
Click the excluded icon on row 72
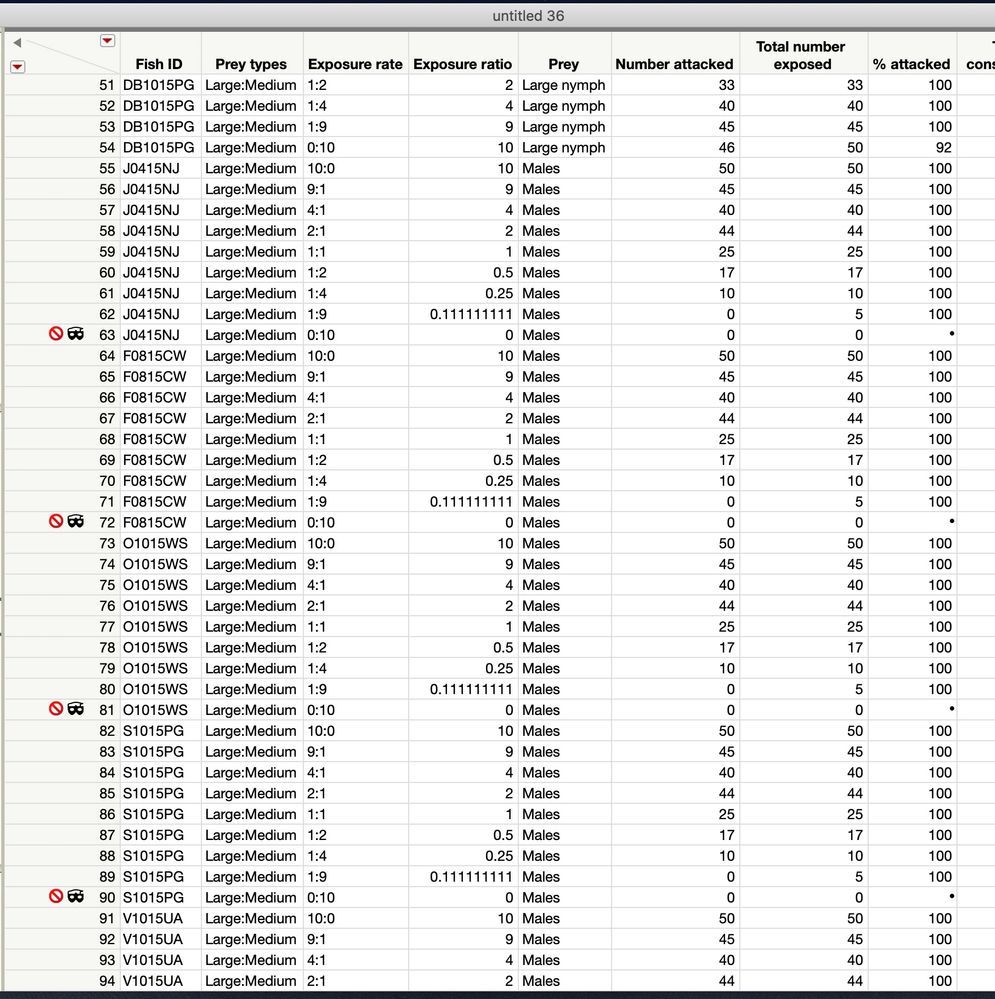click(56, 521)
